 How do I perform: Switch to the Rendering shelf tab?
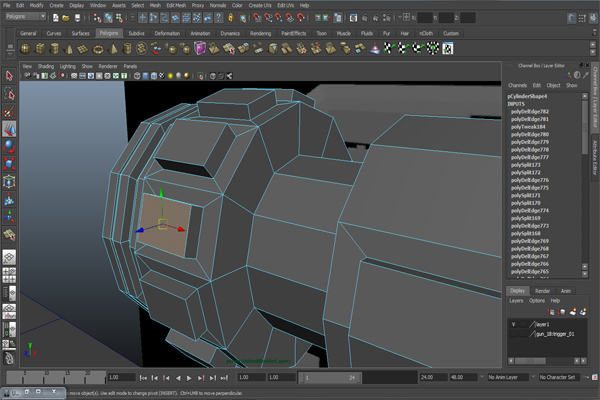pos(260,33)
